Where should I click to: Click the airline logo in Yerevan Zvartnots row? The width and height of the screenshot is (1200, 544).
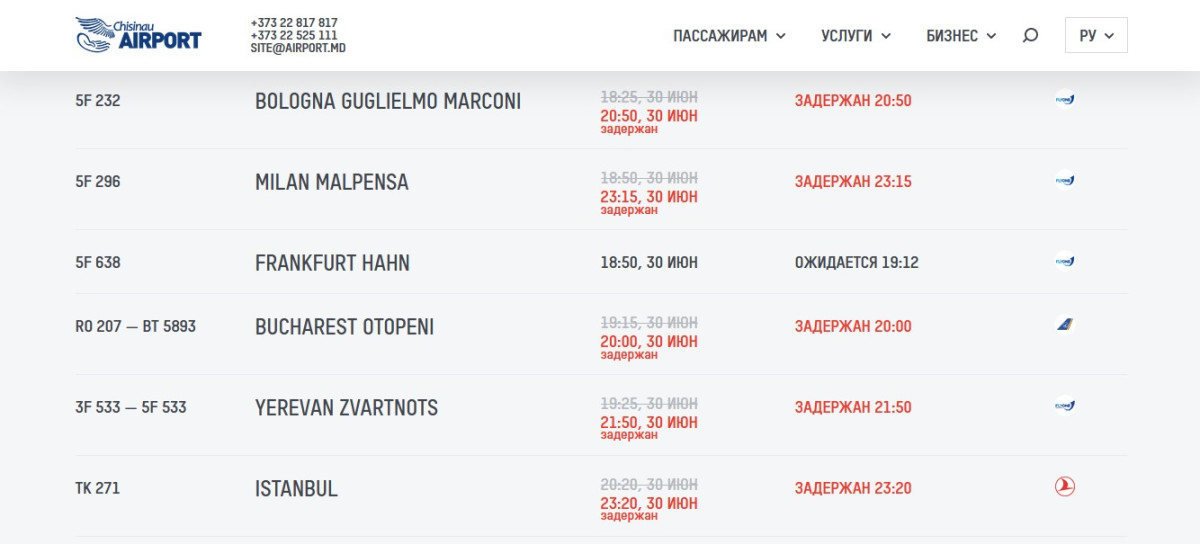[1064, 405]
